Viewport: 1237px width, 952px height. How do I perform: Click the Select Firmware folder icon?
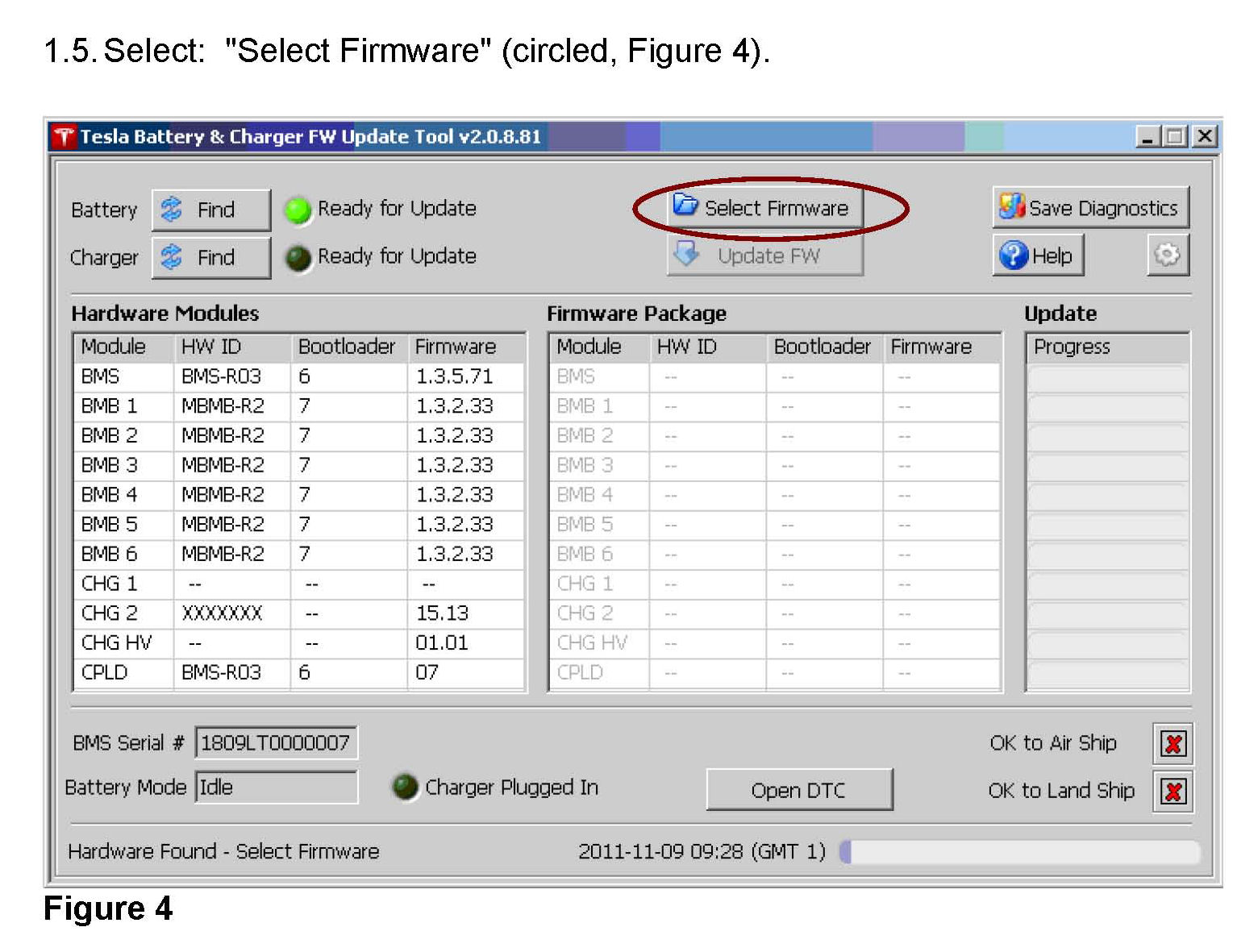pos(685,206)
